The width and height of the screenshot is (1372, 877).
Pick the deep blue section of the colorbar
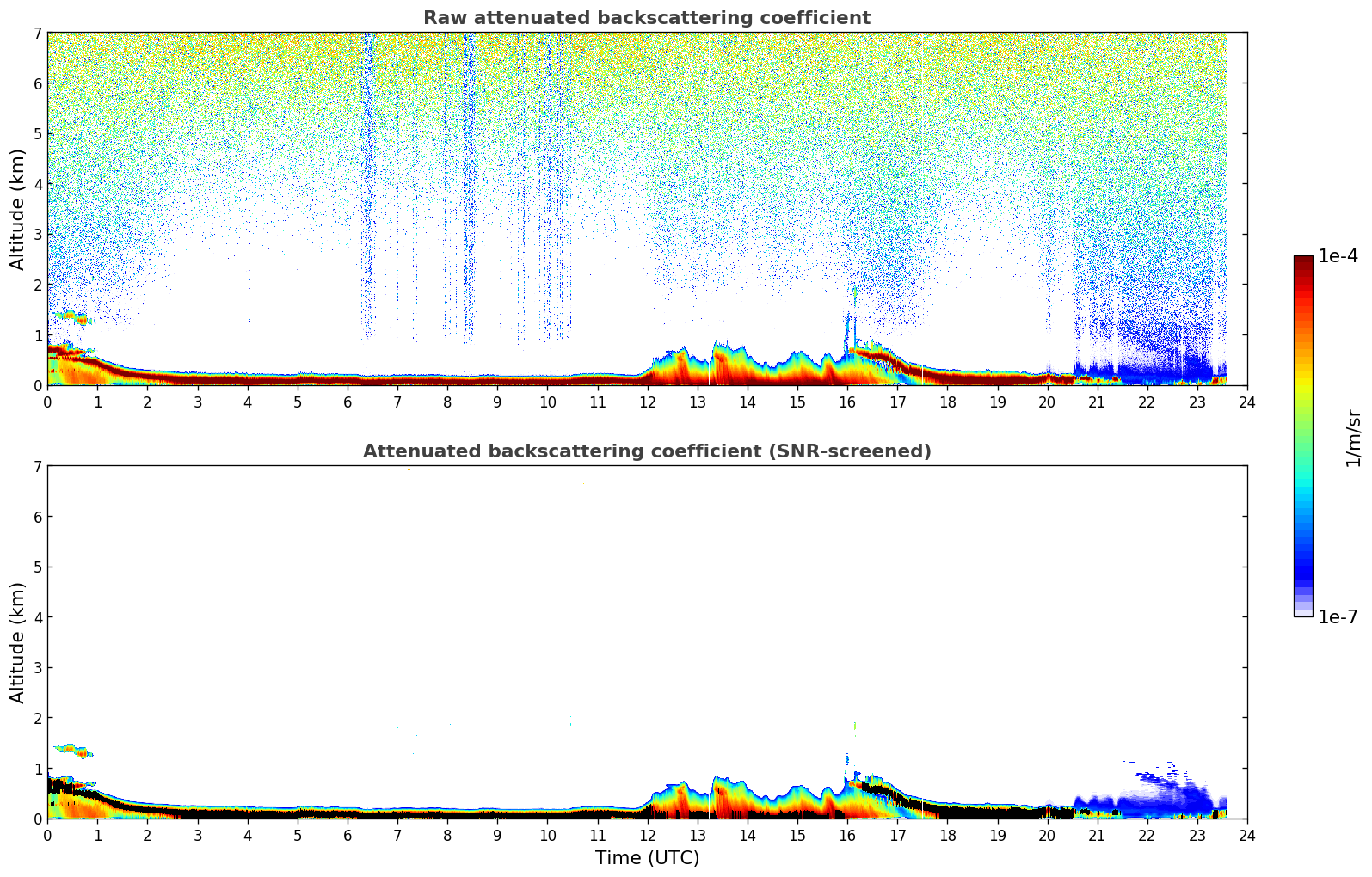tap(1303, 567)
